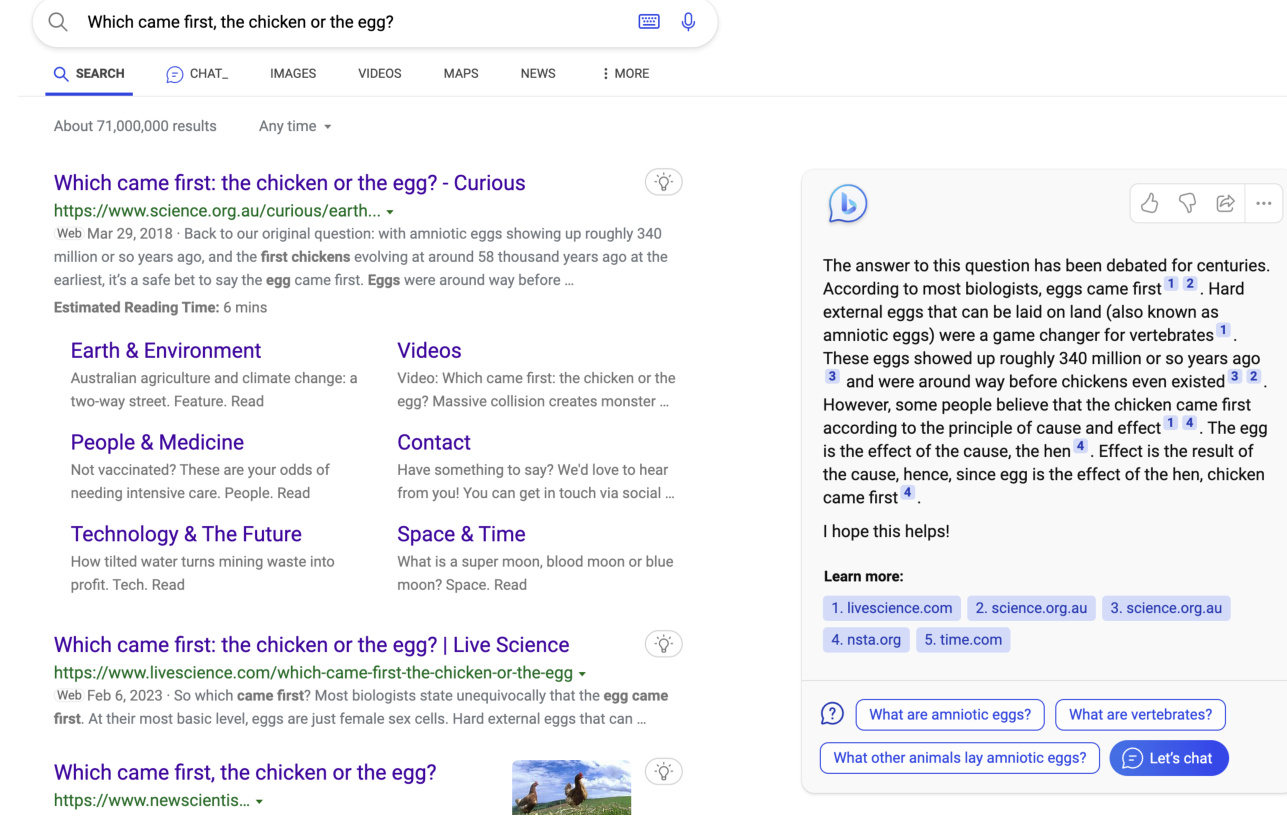The image size is (1287, 834).
Task: Click the lightbulb beside the Live Science result
Action: coord(664,644)
